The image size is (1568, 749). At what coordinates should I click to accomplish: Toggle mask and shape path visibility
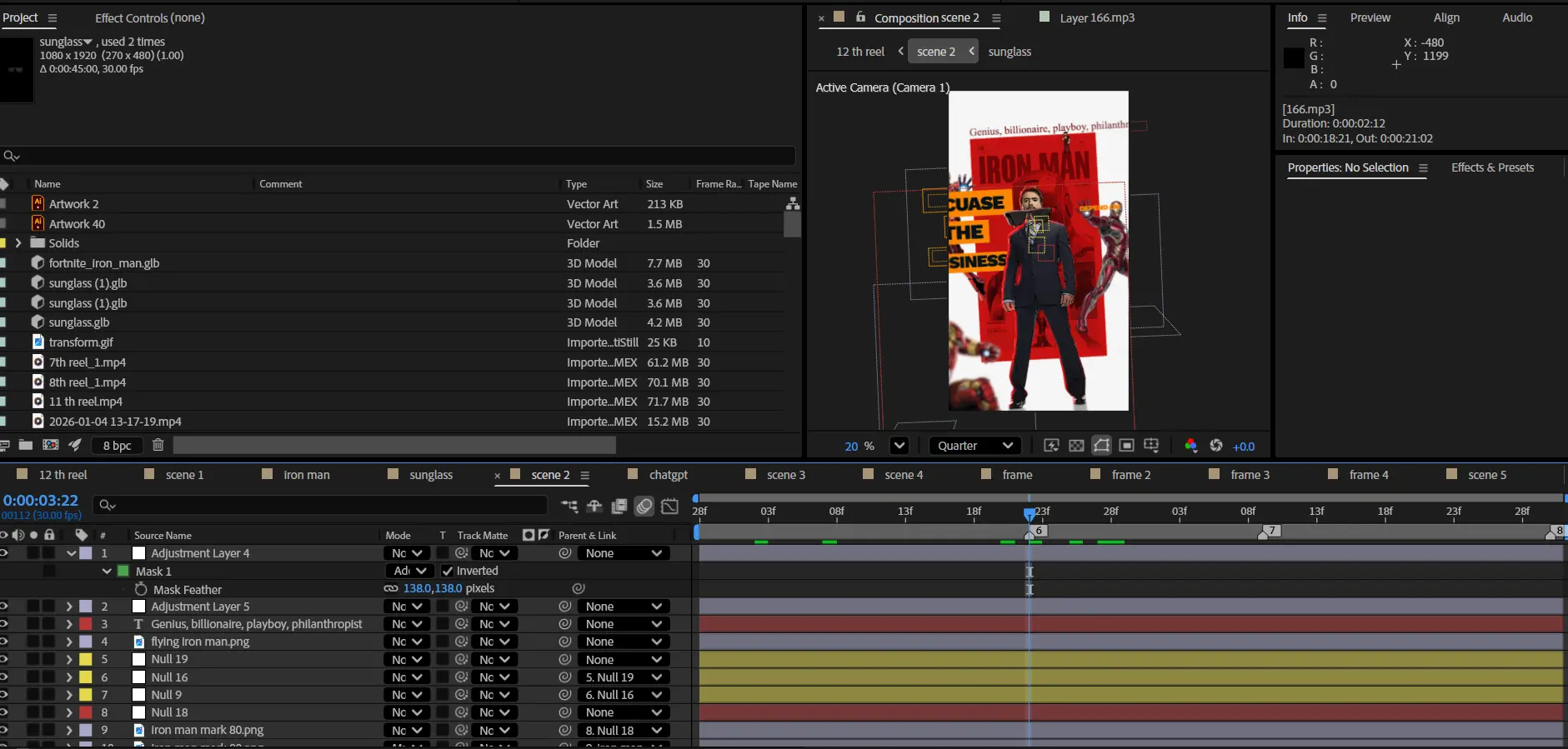tap(1101, 446)
